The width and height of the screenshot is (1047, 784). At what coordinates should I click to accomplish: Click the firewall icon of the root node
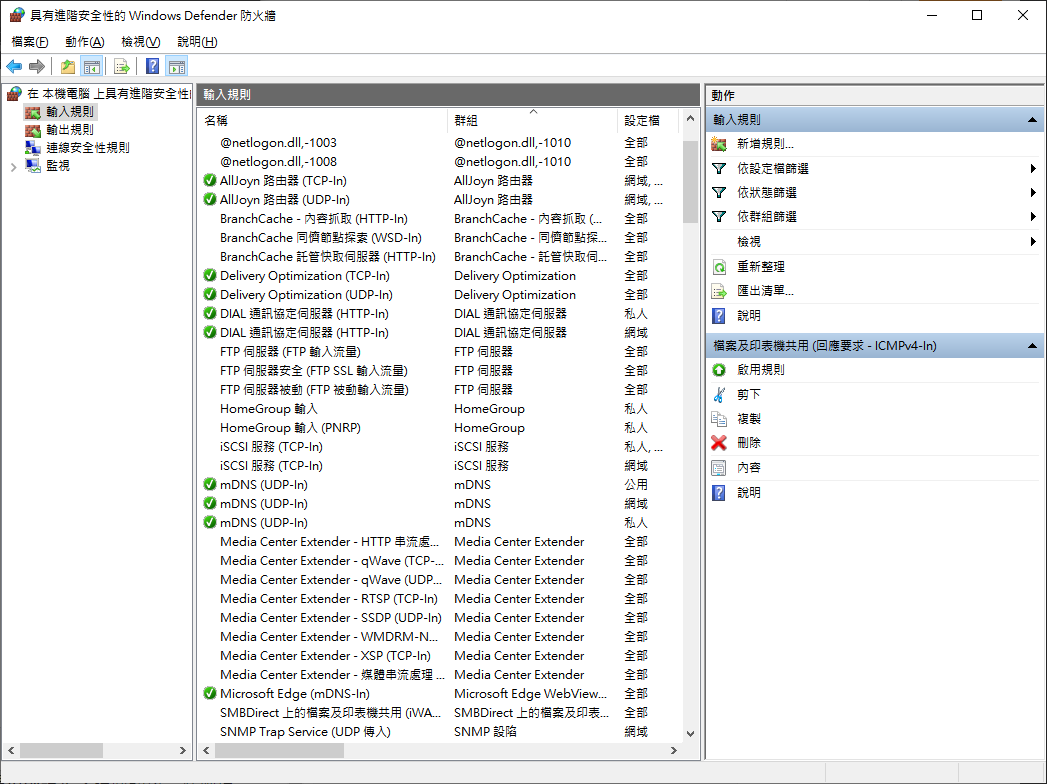point(15,93)
